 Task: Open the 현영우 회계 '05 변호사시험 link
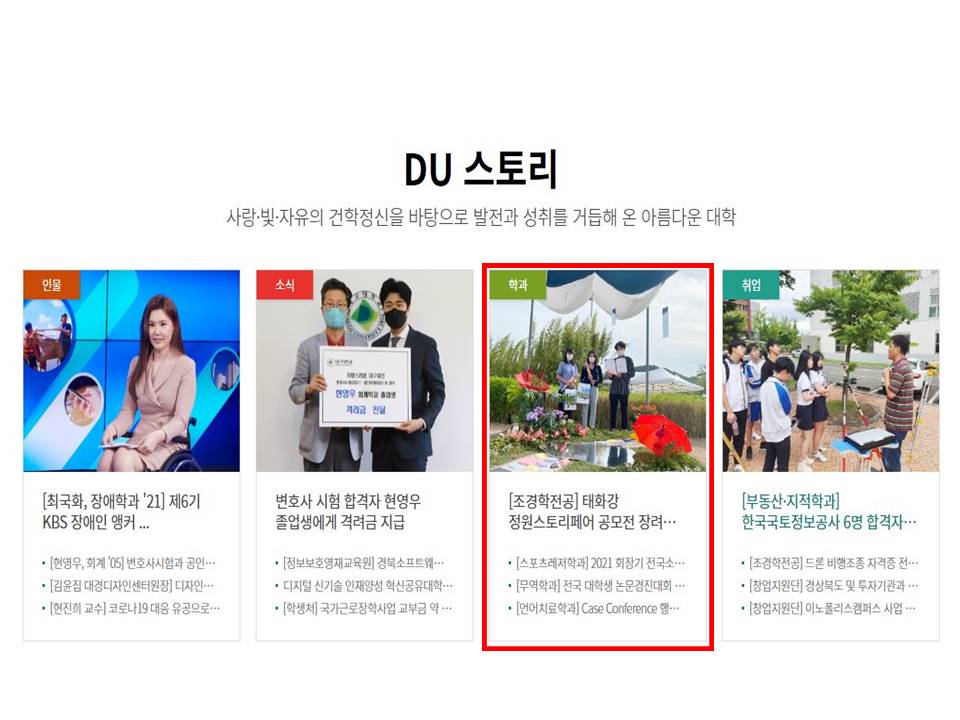(132, 563)
